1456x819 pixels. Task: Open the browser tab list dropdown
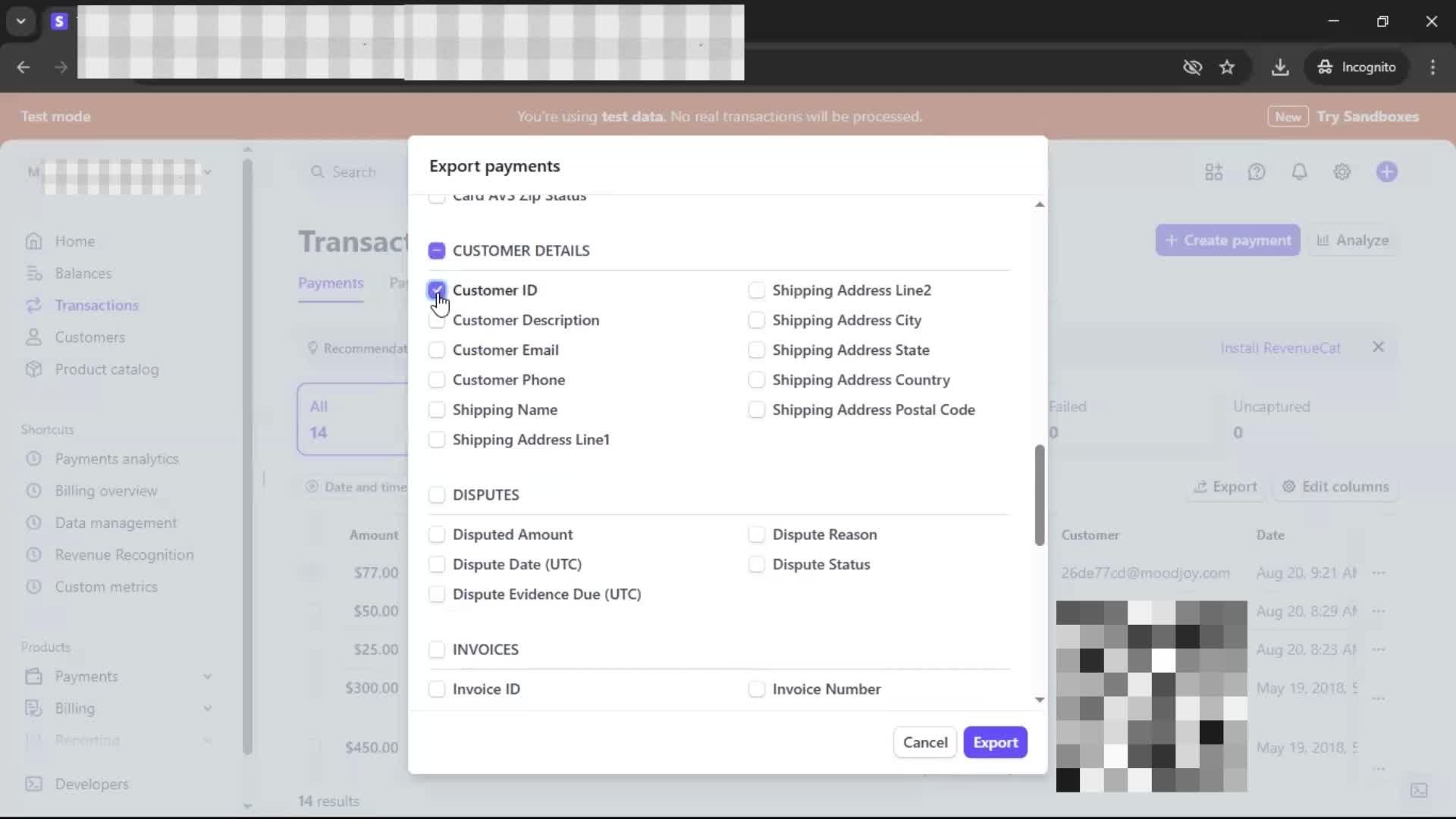[x=20, y=21]
